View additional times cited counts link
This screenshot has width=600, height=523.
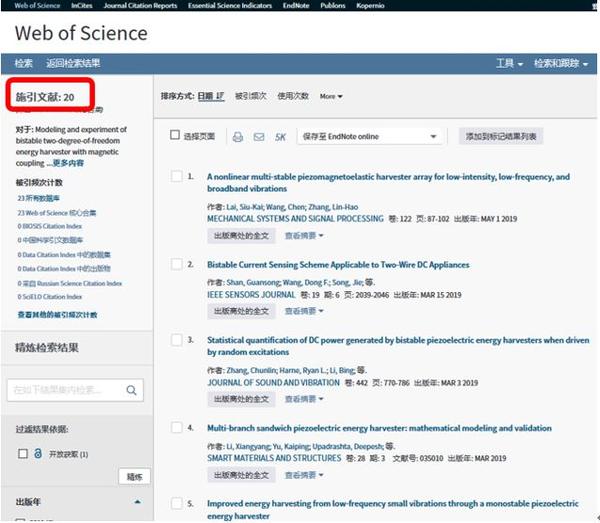pyautogui.click(x=57, y=315)
